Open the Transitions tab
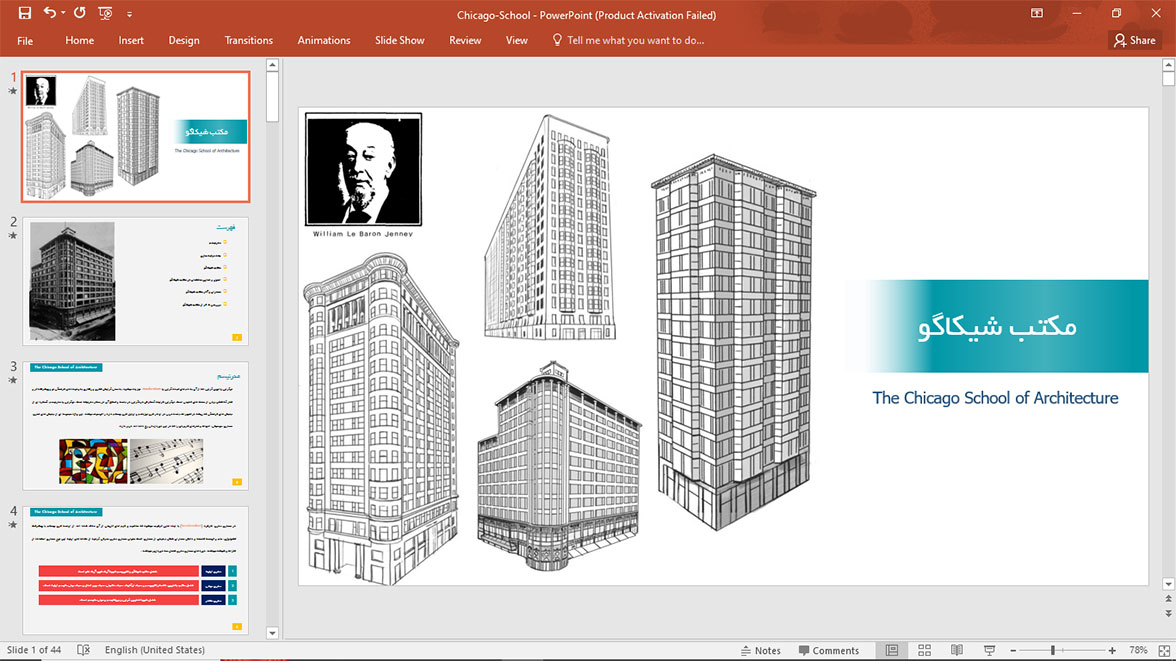Screen dimensions: 1176x661 (248, 41)
